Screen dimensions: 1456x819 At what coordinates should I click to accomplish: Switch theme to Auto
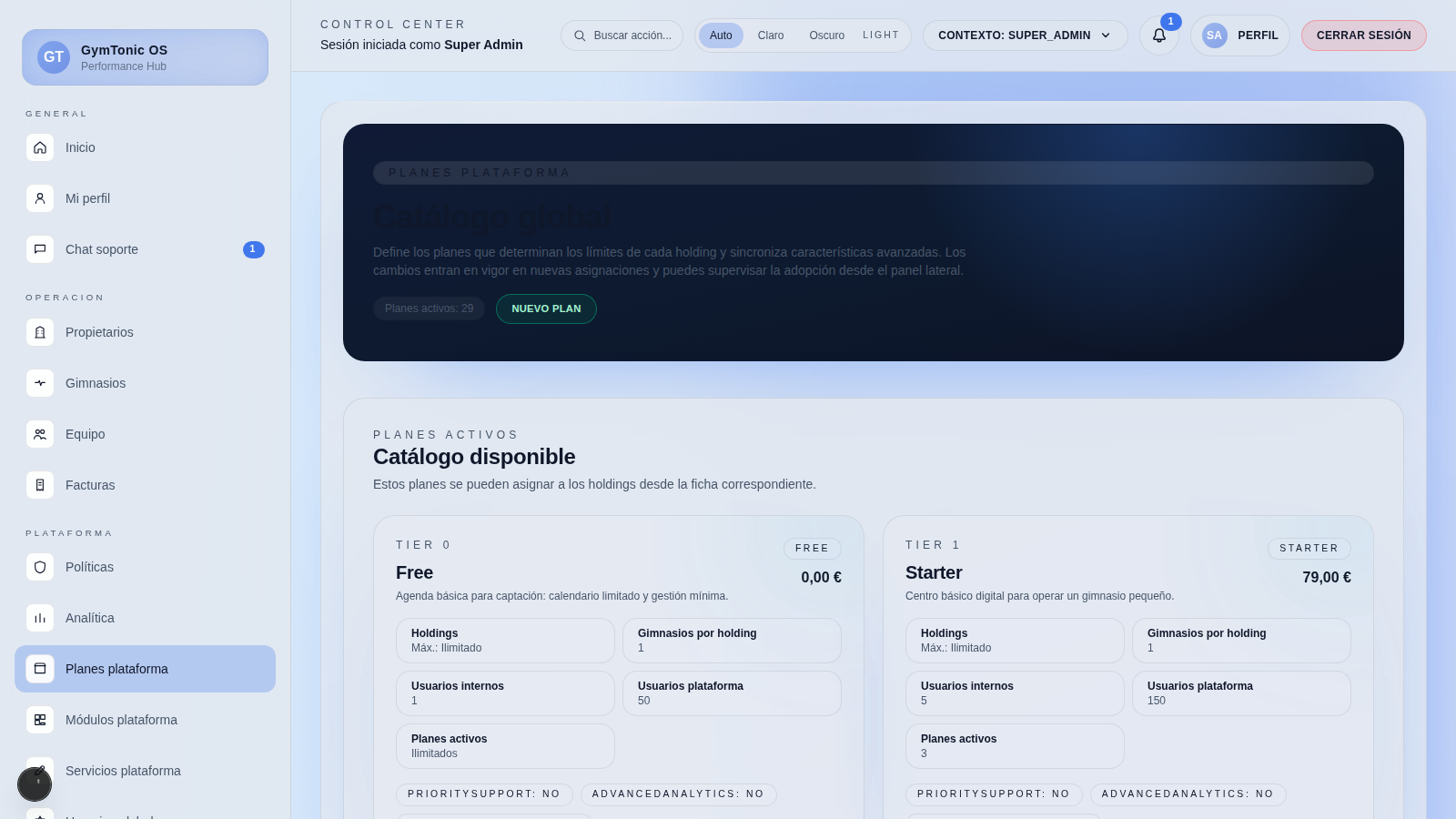(721, 35)
